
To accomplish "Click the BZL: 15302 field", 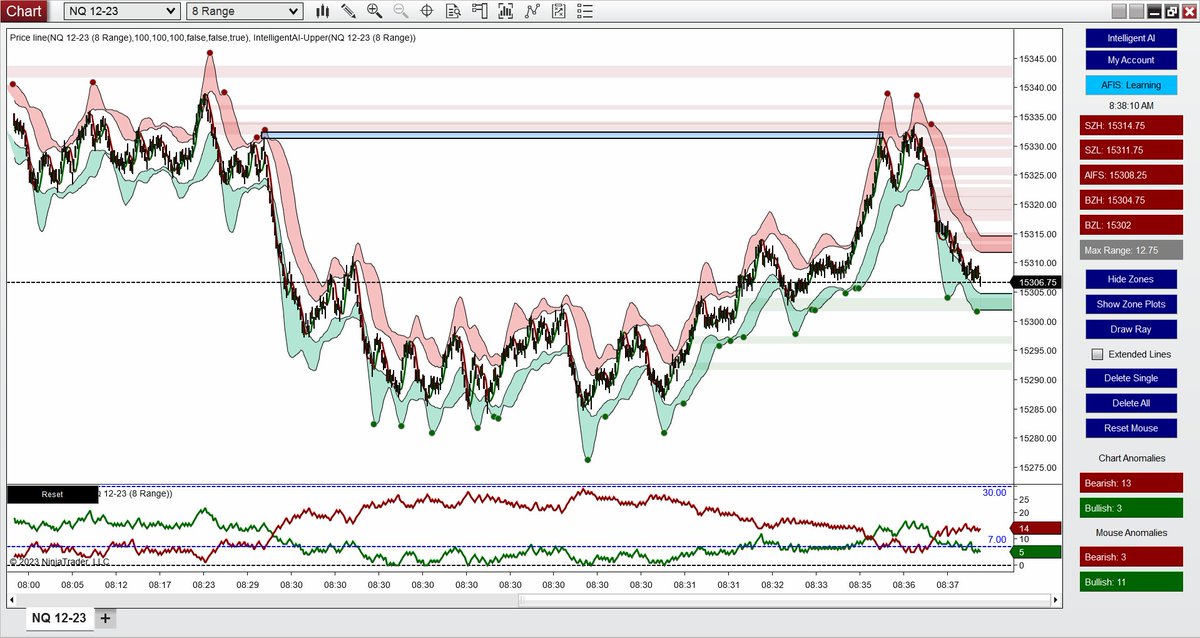I will point(1131,225).
